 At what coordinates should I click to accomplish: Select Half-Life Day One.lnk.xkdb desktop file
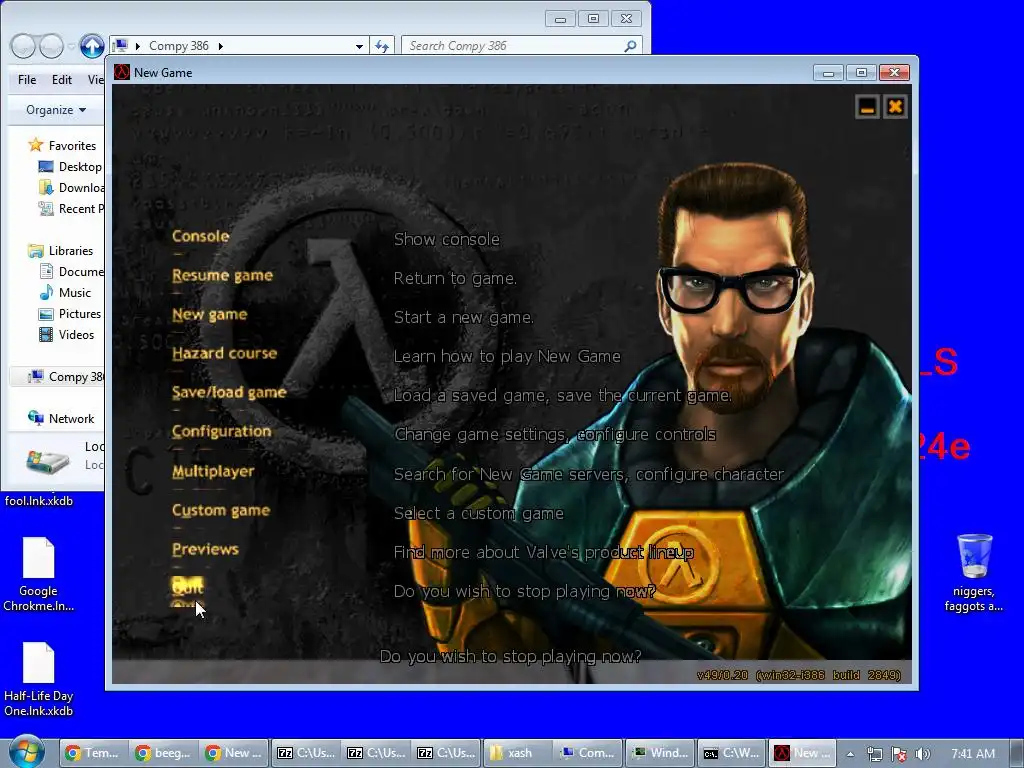pyautogui.click(x=39, y=680)
